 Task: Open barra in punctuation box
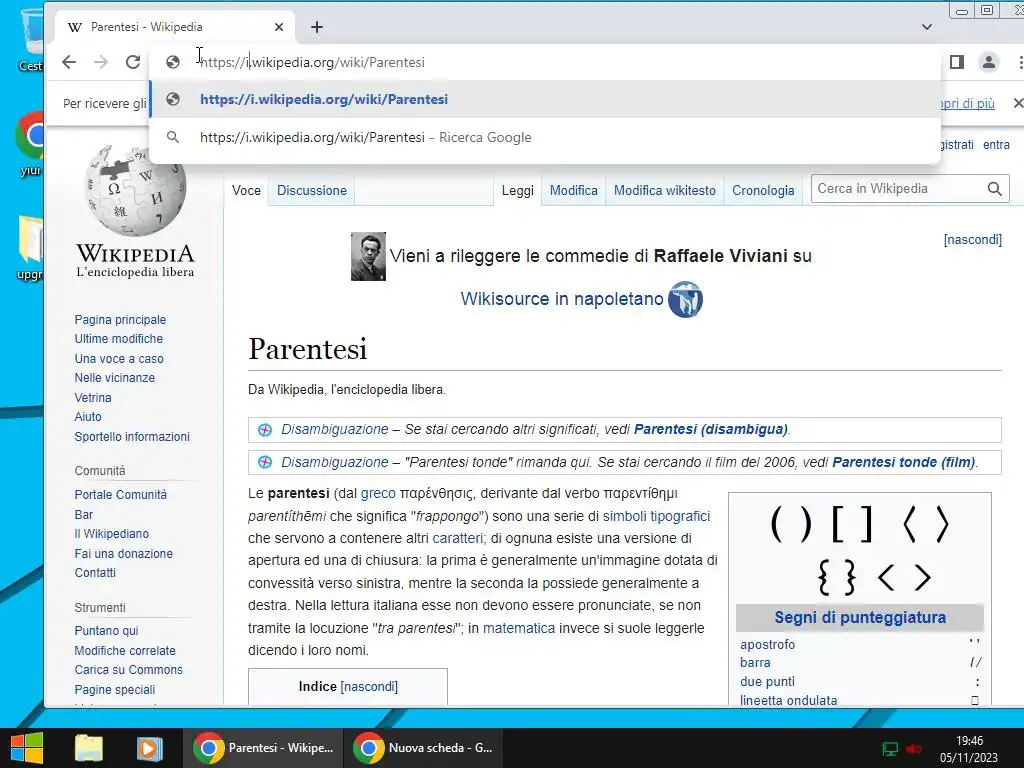pos(755,662)
